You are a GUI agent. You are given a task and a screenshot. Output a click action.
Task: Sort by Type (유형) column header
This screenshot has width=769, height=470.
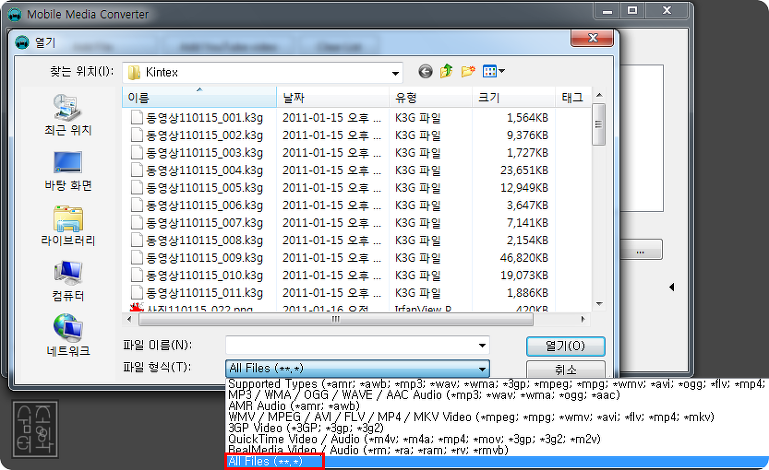tap(431, 97)
